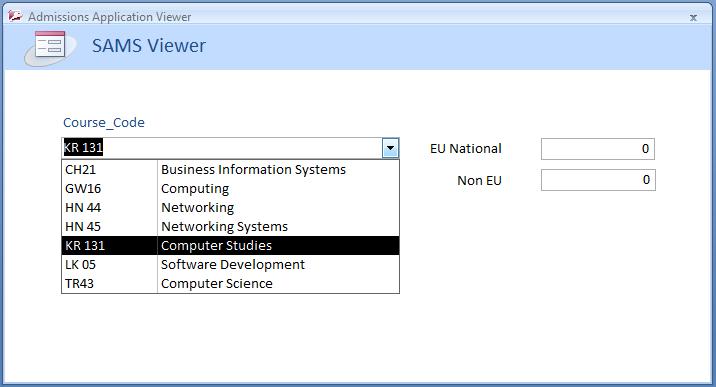Click the Non EU label
The width and height of the screenshot is (716, 387).
[479, 181]
